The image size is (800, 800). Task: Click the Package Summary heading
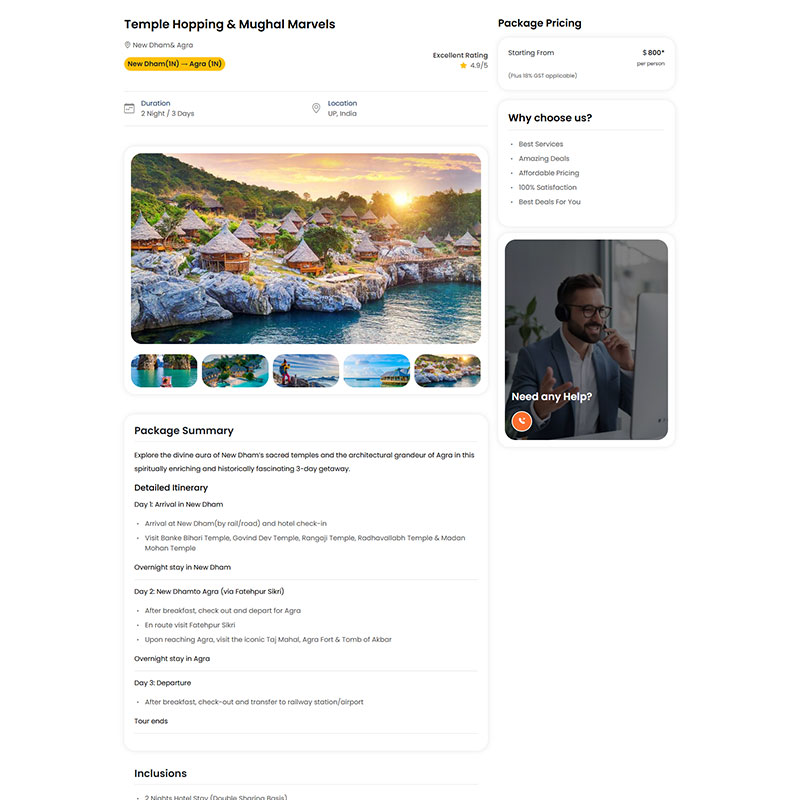coord(184,431)
